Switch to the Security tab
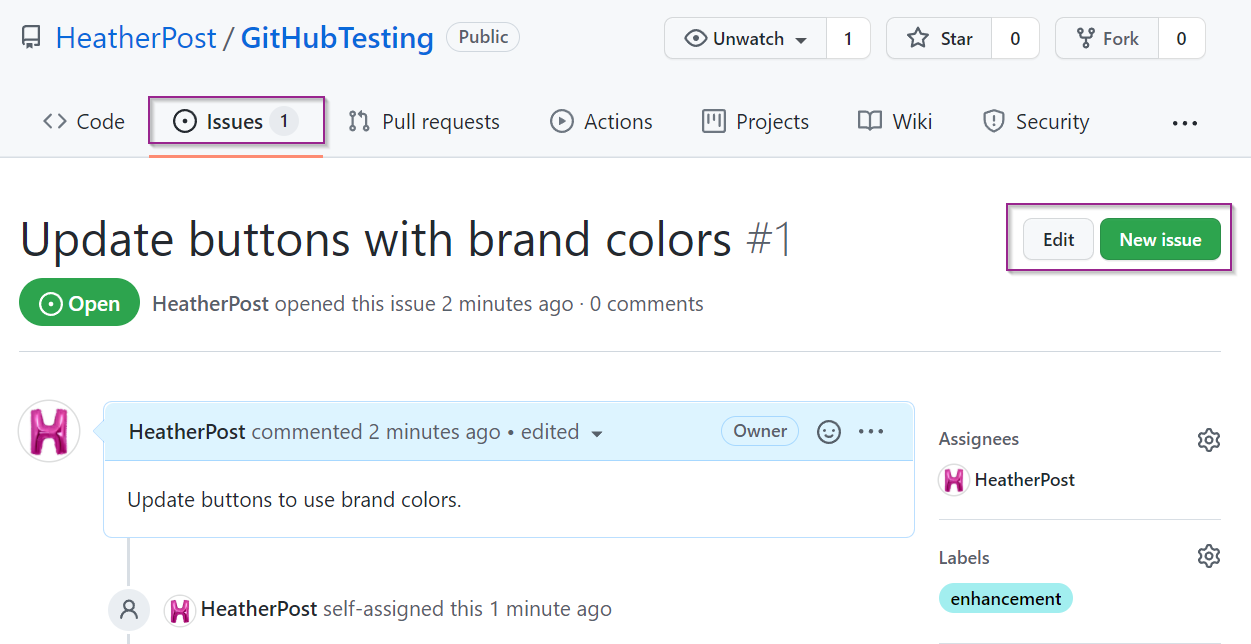Screen dimensions: 1251x644 click(1036, 122)
